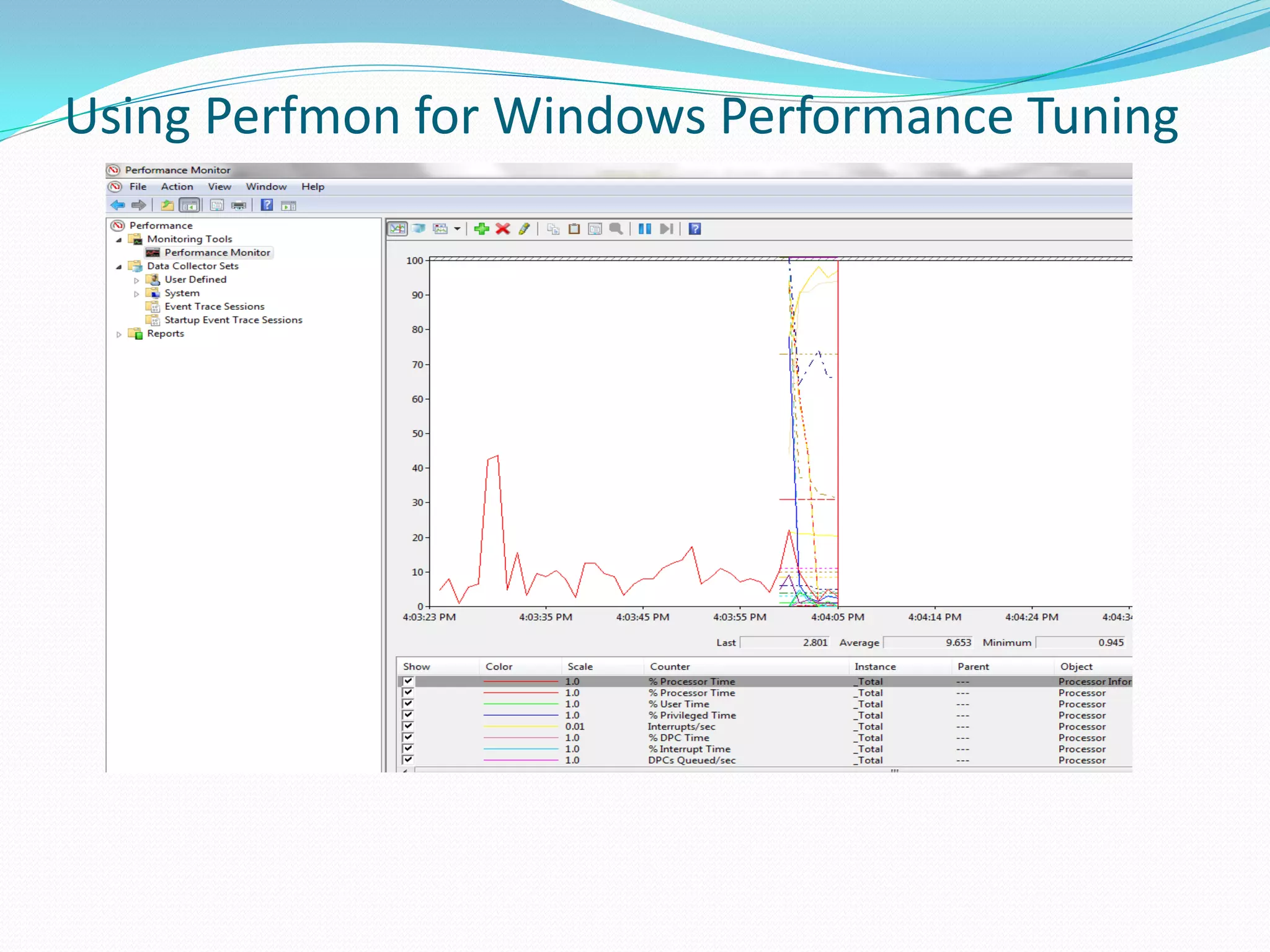This screenshot has width=1270, height=952.
Task: Click the Paste Counter List clipboard icon
Action: (x=574, y=229)
